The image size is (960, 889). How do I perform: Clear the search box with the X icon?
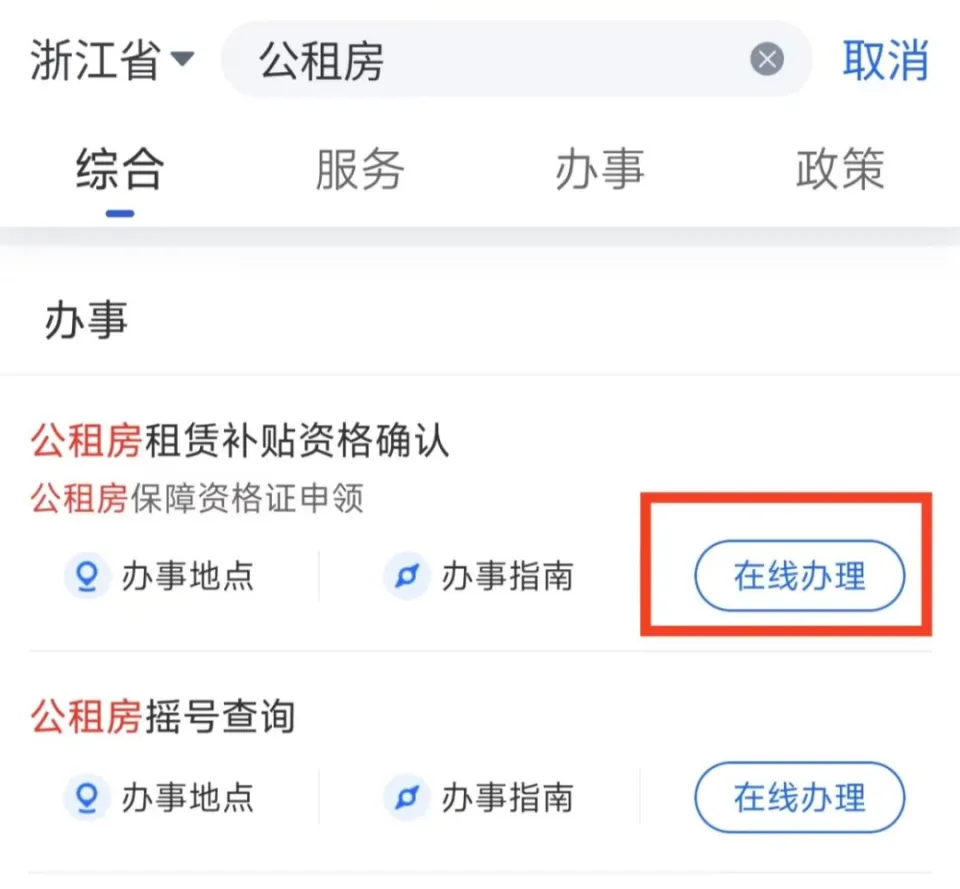[766, 61]
